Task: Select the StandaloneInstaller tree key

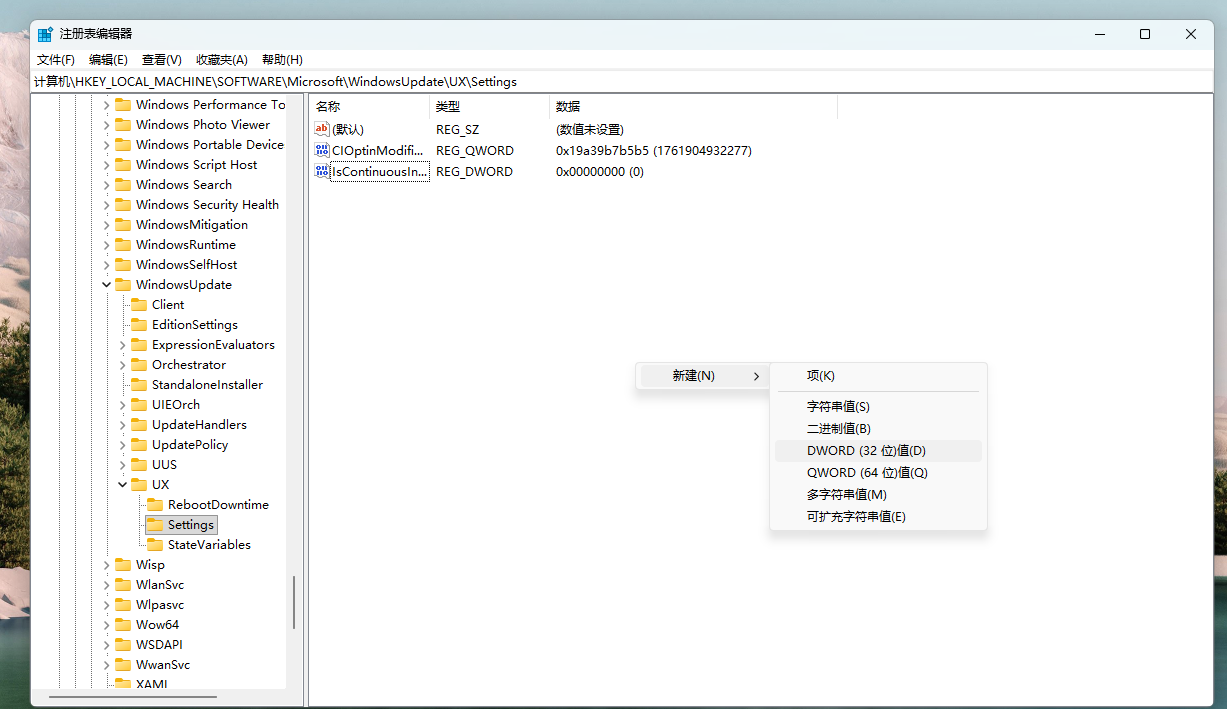Action: pyautogui.click(x=208, y=385)
